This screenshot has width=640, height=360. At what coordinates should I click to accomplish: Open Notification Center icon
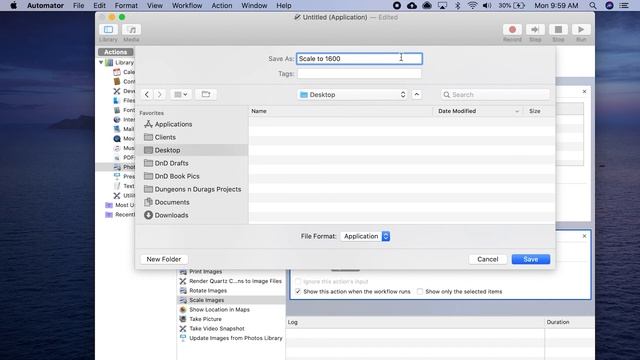[x=624, y=6]
